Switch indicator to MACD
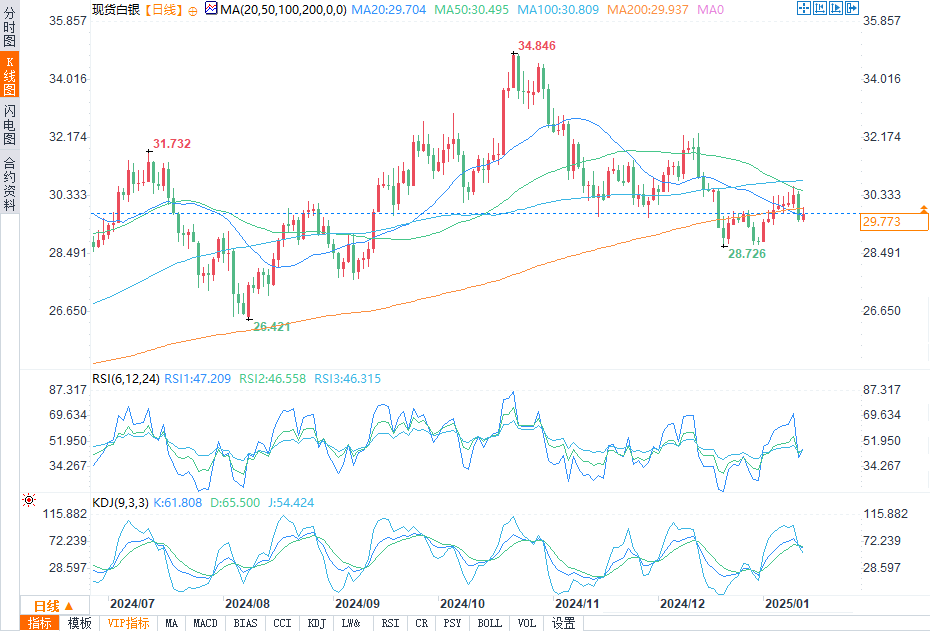Viewport: 930px width, 631px height. 205,623
